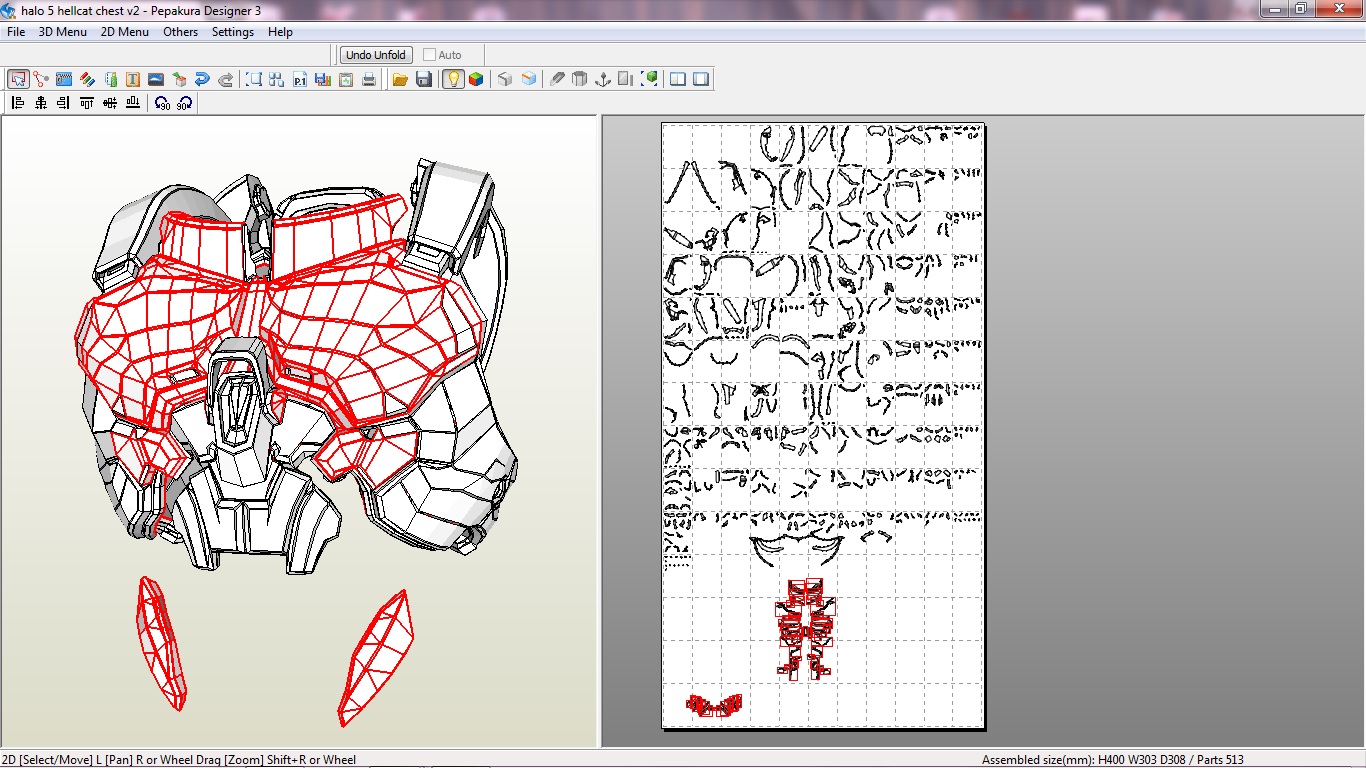Rotate parts 90 degrees clockwise
Viewport: 1366px width, 768px height.
[185, 103]
